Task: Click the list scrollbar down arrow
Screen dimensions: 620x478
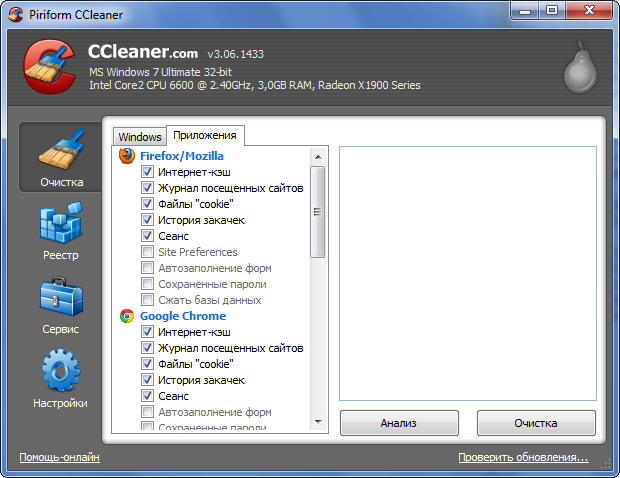Action: [318, 422]
